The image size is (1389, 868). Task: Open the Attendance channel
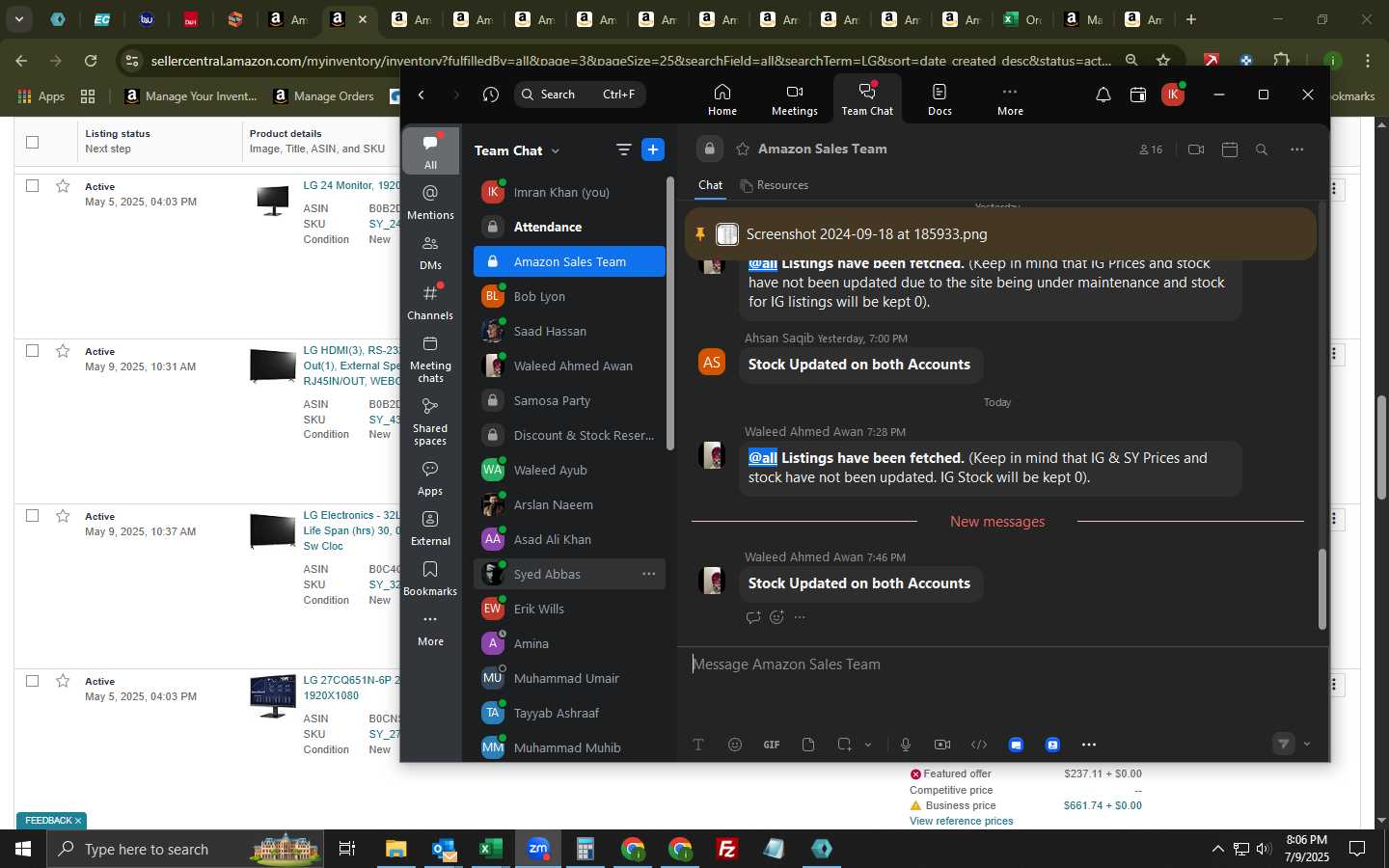pyautogui.click(x=569, y=227)
